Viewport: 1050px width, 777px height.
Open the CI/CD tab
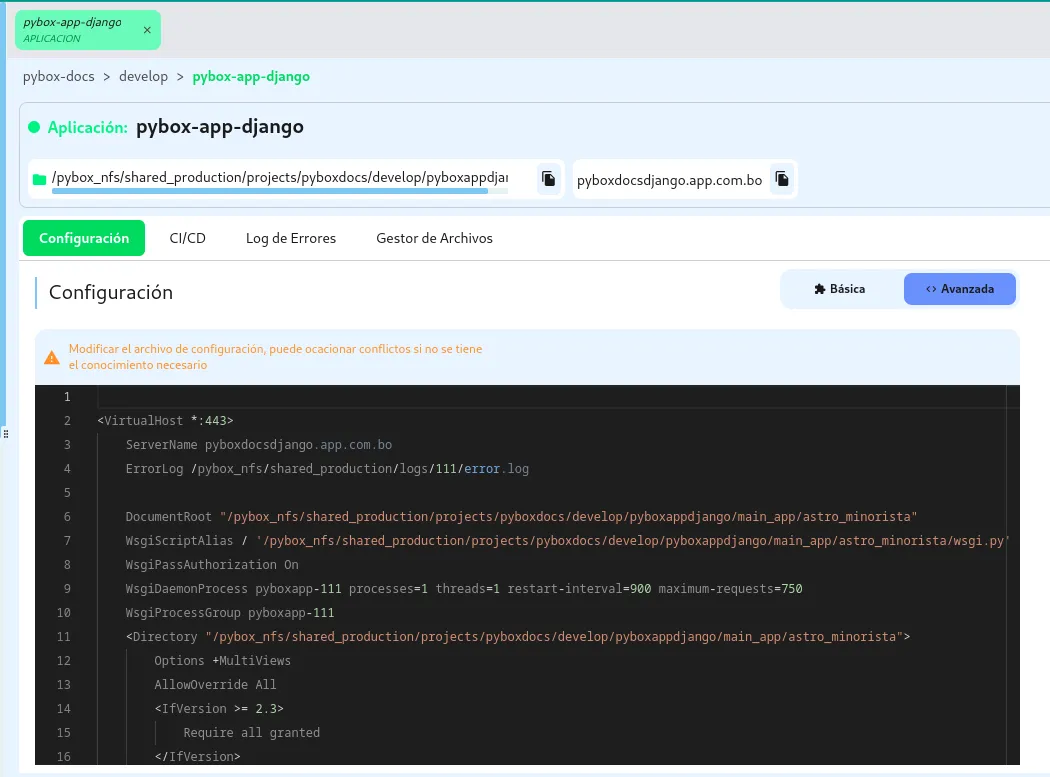(x=188, y=238)
